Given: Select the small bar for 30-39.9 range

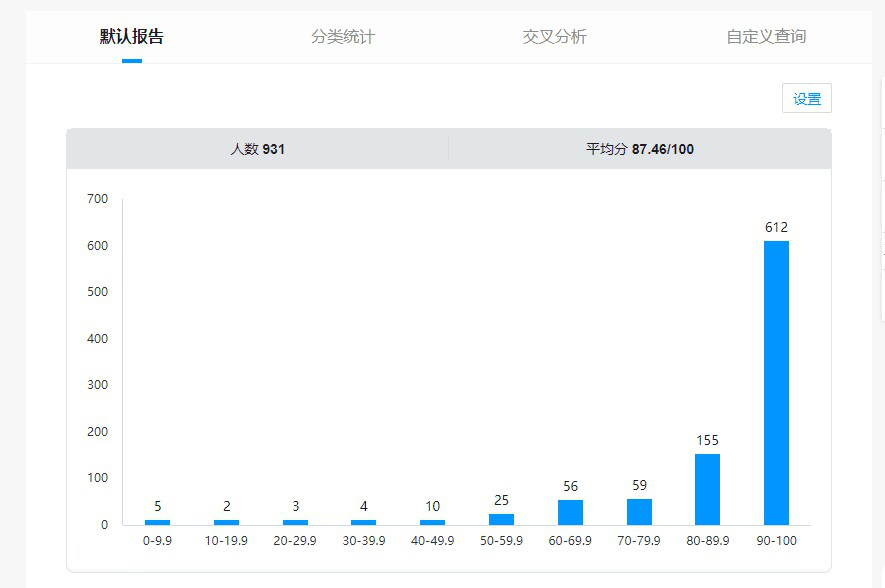Looking at the screenshot, I should point(363,522).
